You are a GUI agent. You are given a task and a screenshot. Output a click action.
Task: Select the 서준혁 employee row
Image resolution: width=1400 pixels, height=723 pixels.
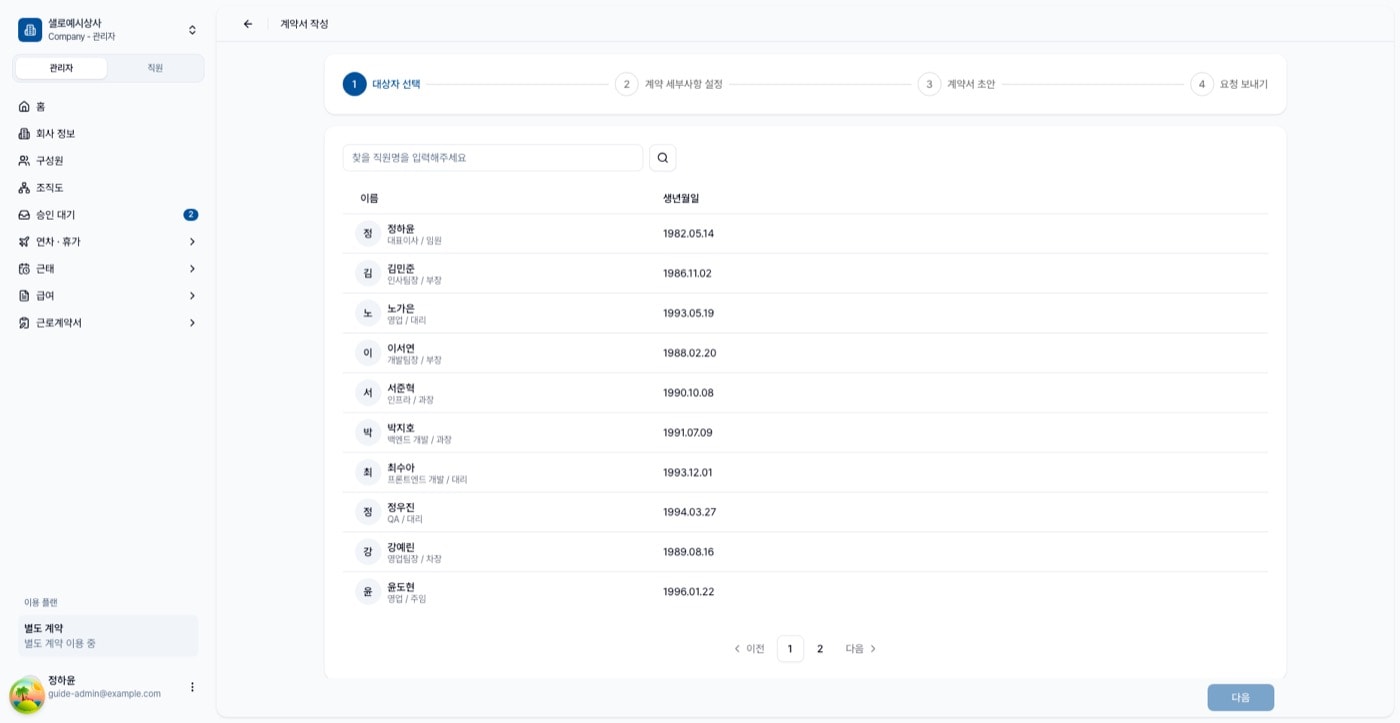pos(805,393)
